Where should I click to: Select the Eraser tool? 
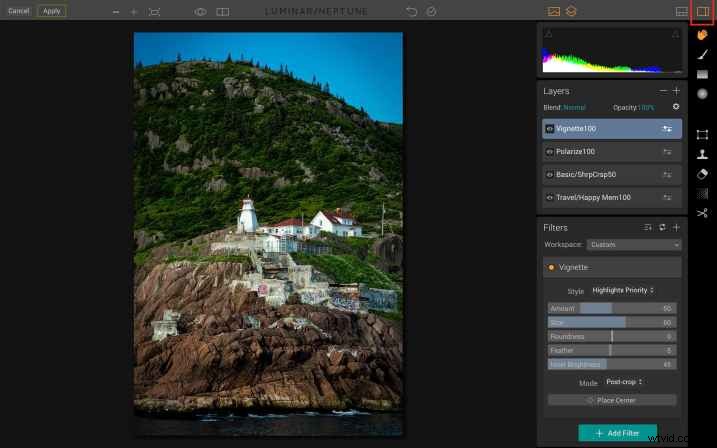point(702,174)
